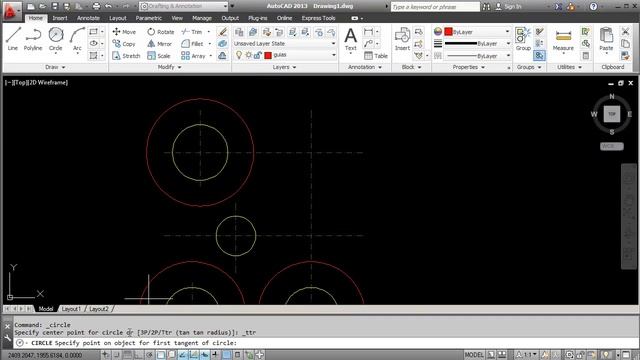
Task: Choose the Scale modify tool
Action: point(159,56)
